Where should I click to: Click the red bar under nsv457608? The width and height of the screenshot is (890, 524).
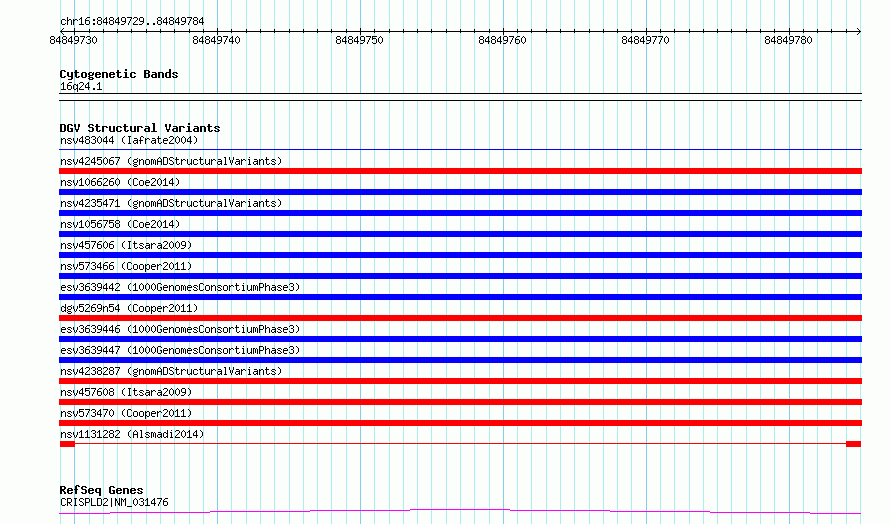[x=460, y=402]
